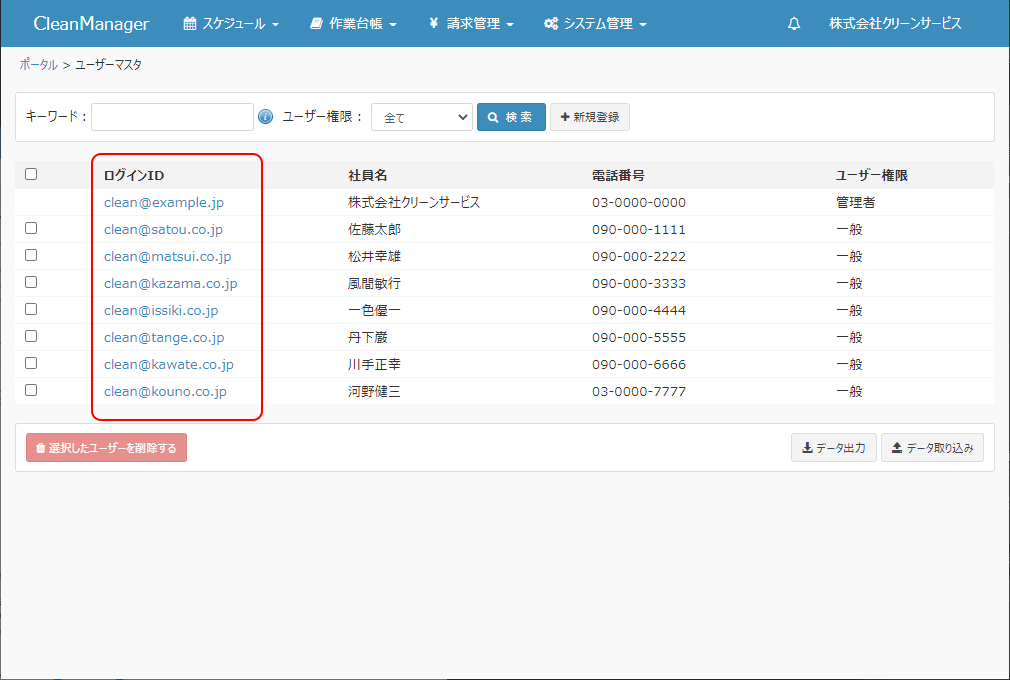Image resolution: width=1010 pixels, height=680 pixels.
Task: Open the clean@matsui.co.jp login ID link
Action: pyautogui.click(x=167, y=256)
